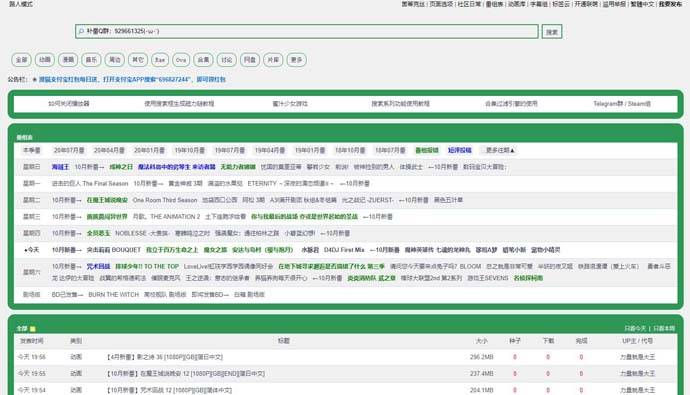Click the 动画 type cell in the 19:55 row
Viewport: 690px width, 395px height.
pyautogui.click(x=76, y=374)
